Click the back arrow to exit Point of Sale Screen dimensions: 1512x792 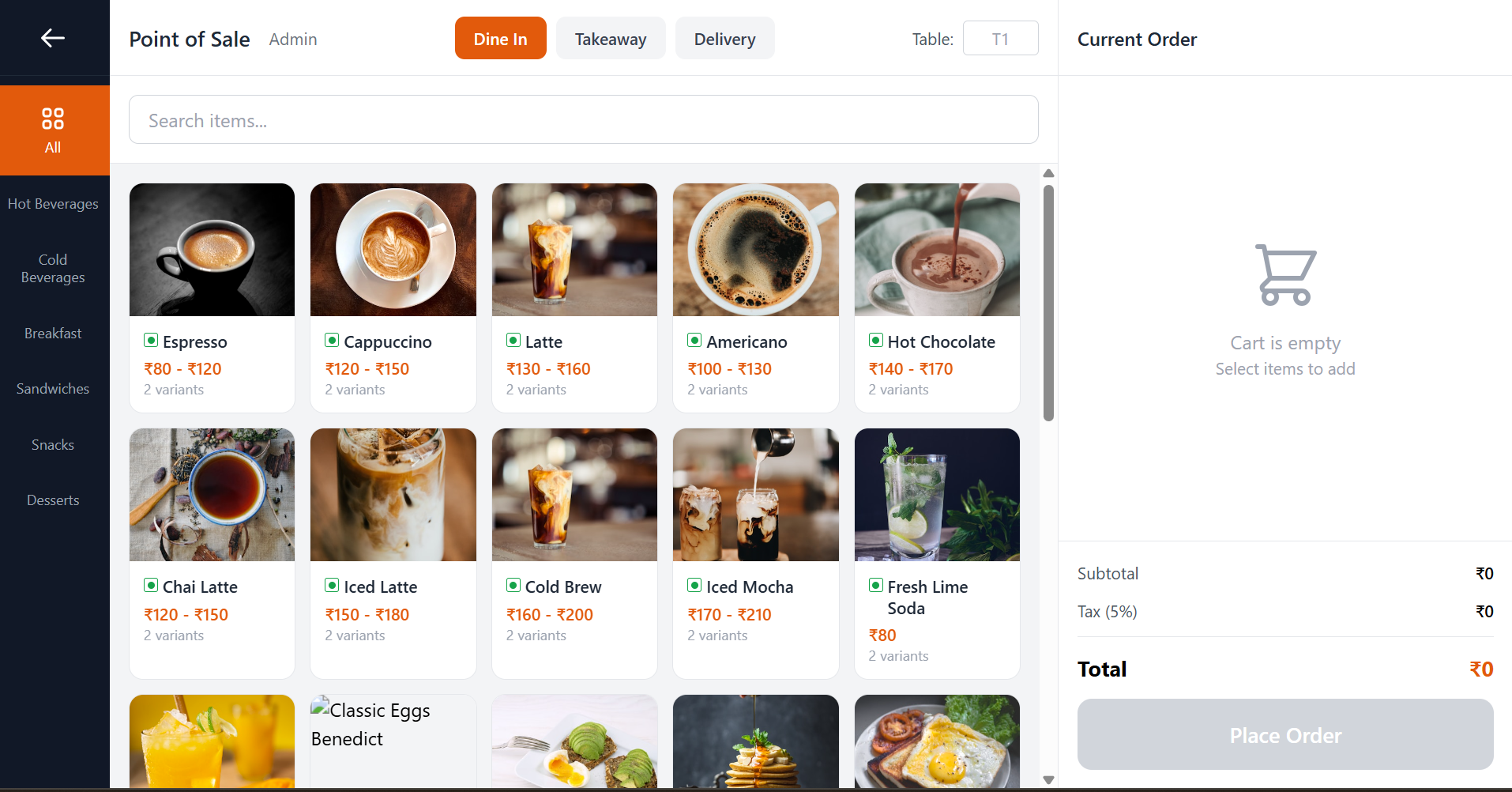point(53,37)
